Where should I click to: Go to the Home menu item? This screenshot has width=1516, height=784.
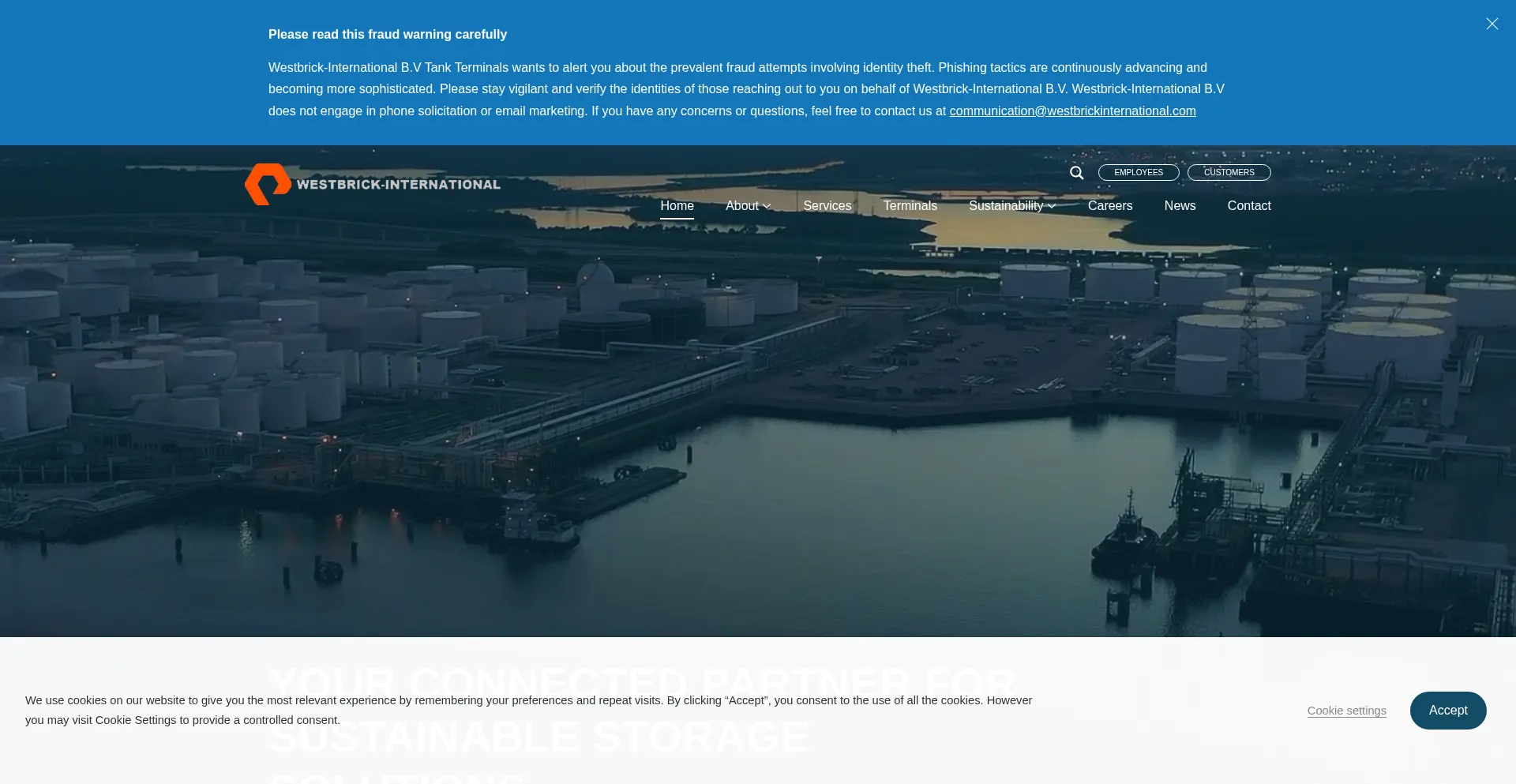(x=677, y=206)
